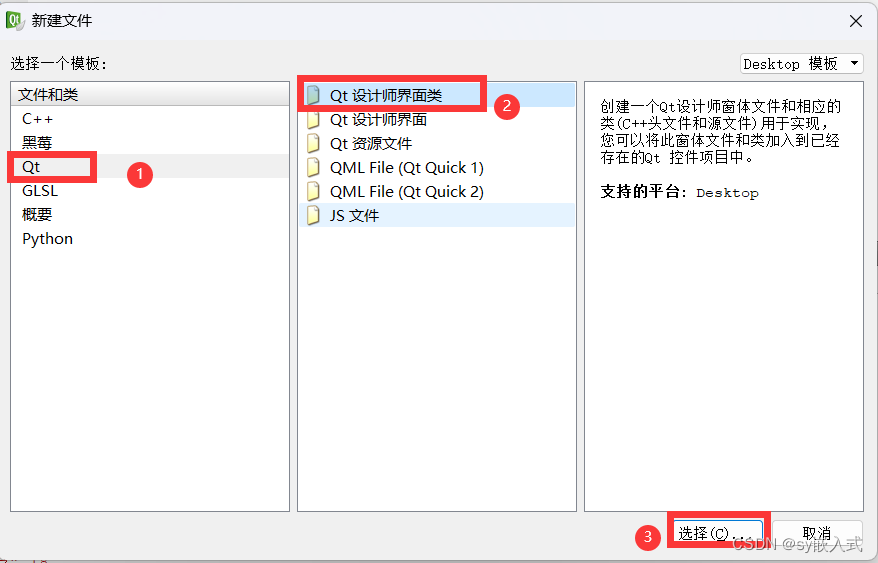Choose QML File (Qt Quick 2) template
Image resolution: width=878 pixels, height=563 pixels.
click(437, 192)
